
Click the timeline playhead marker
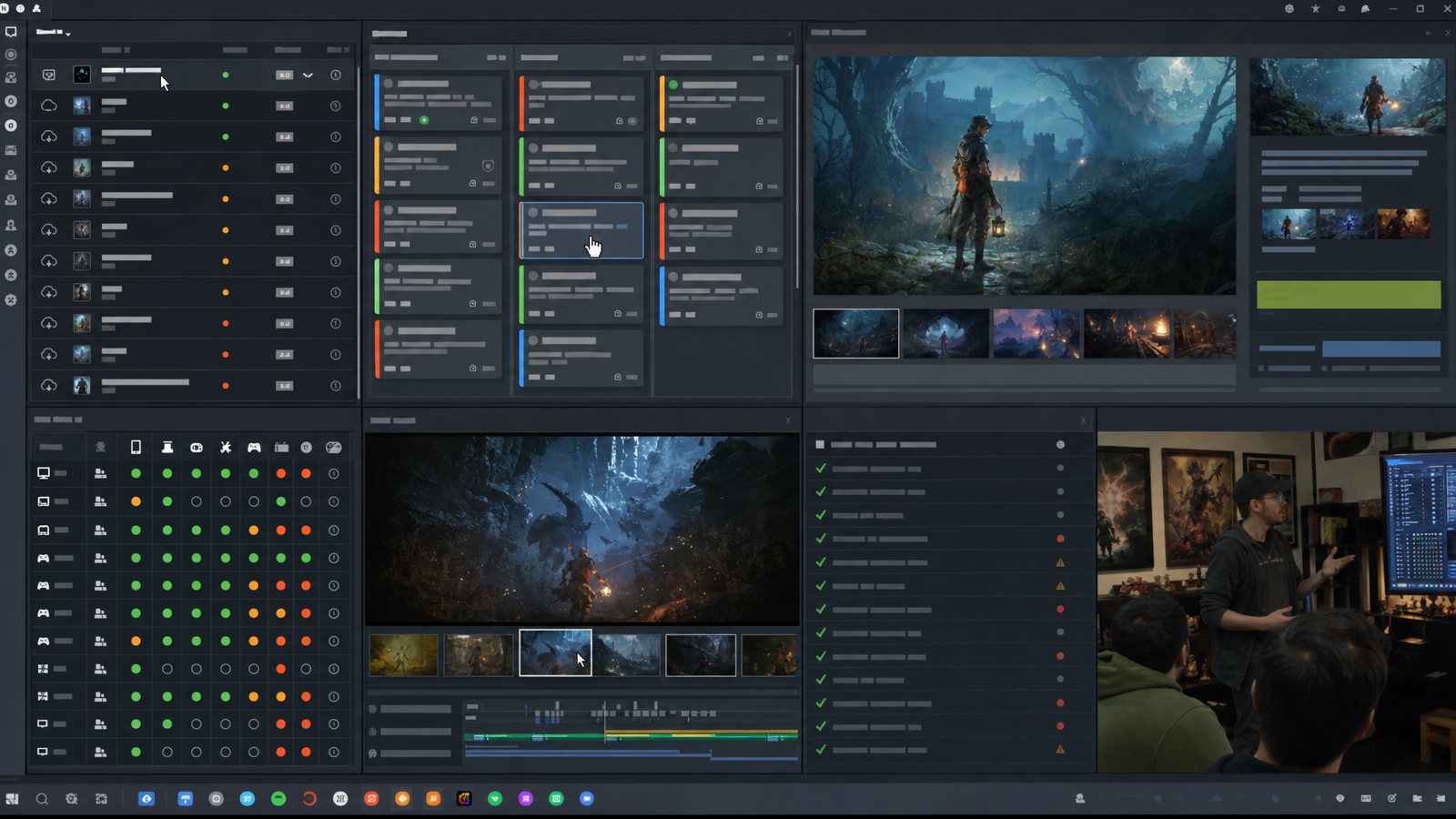coord(605,723)
